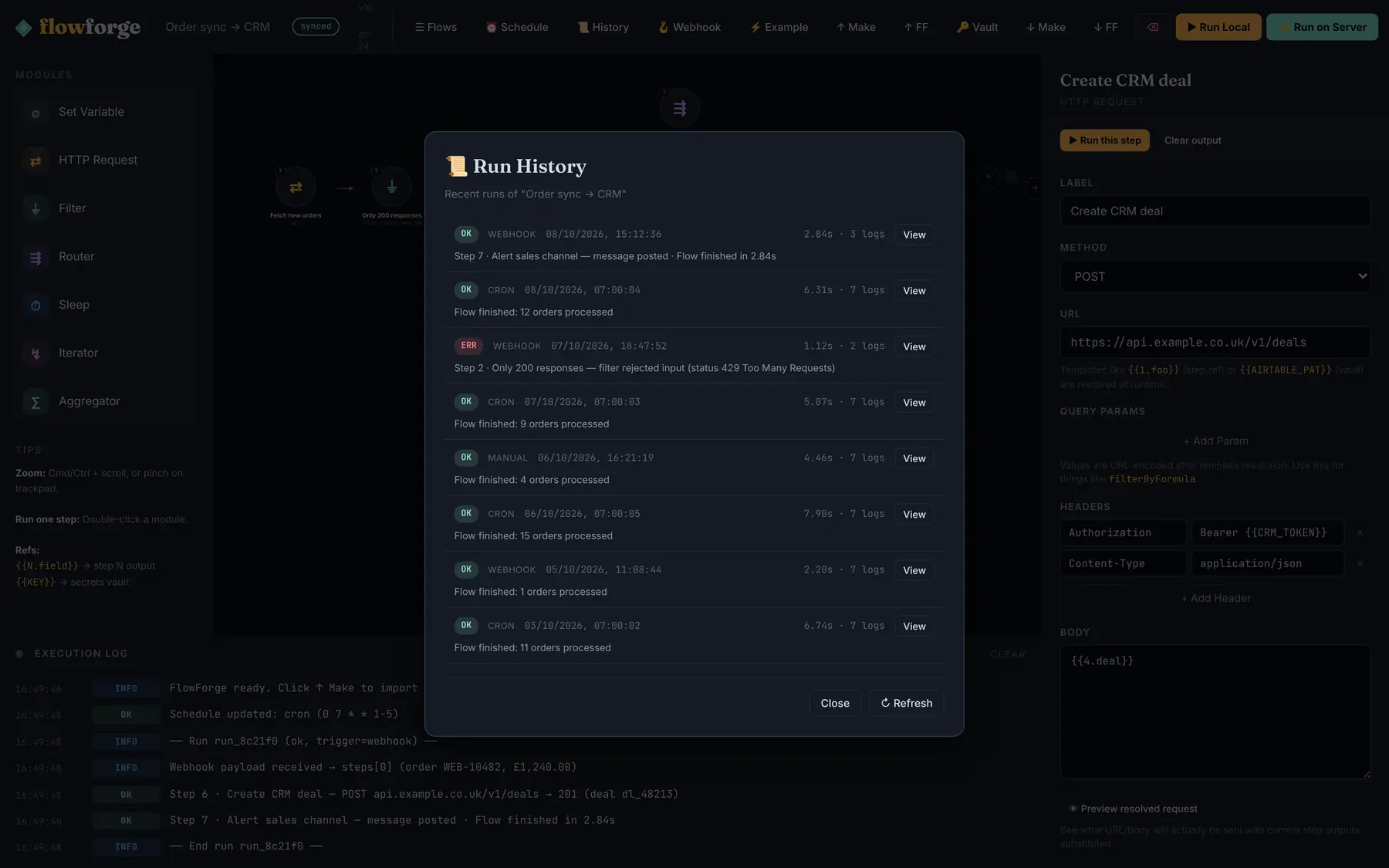The width and height of the screenshot is (1389, 868).
Task: Click the Run Local button
Action: (1218, 27)
